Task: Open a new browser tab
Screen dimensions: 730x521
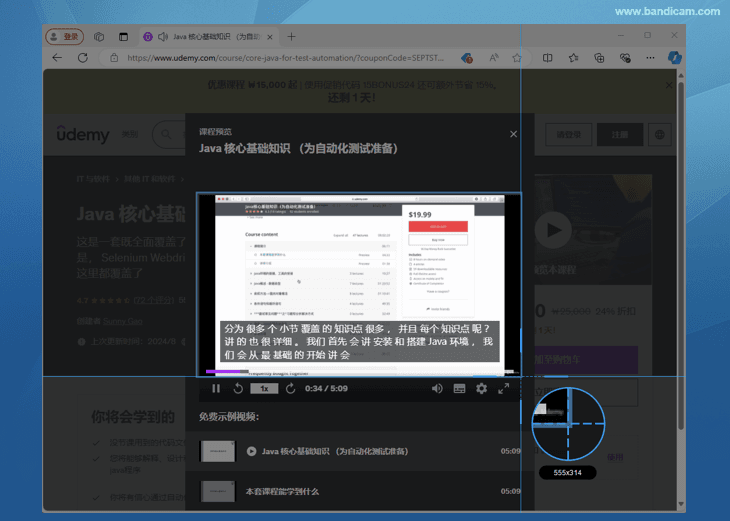Action: pyautogui.click(x=291, y=36)
